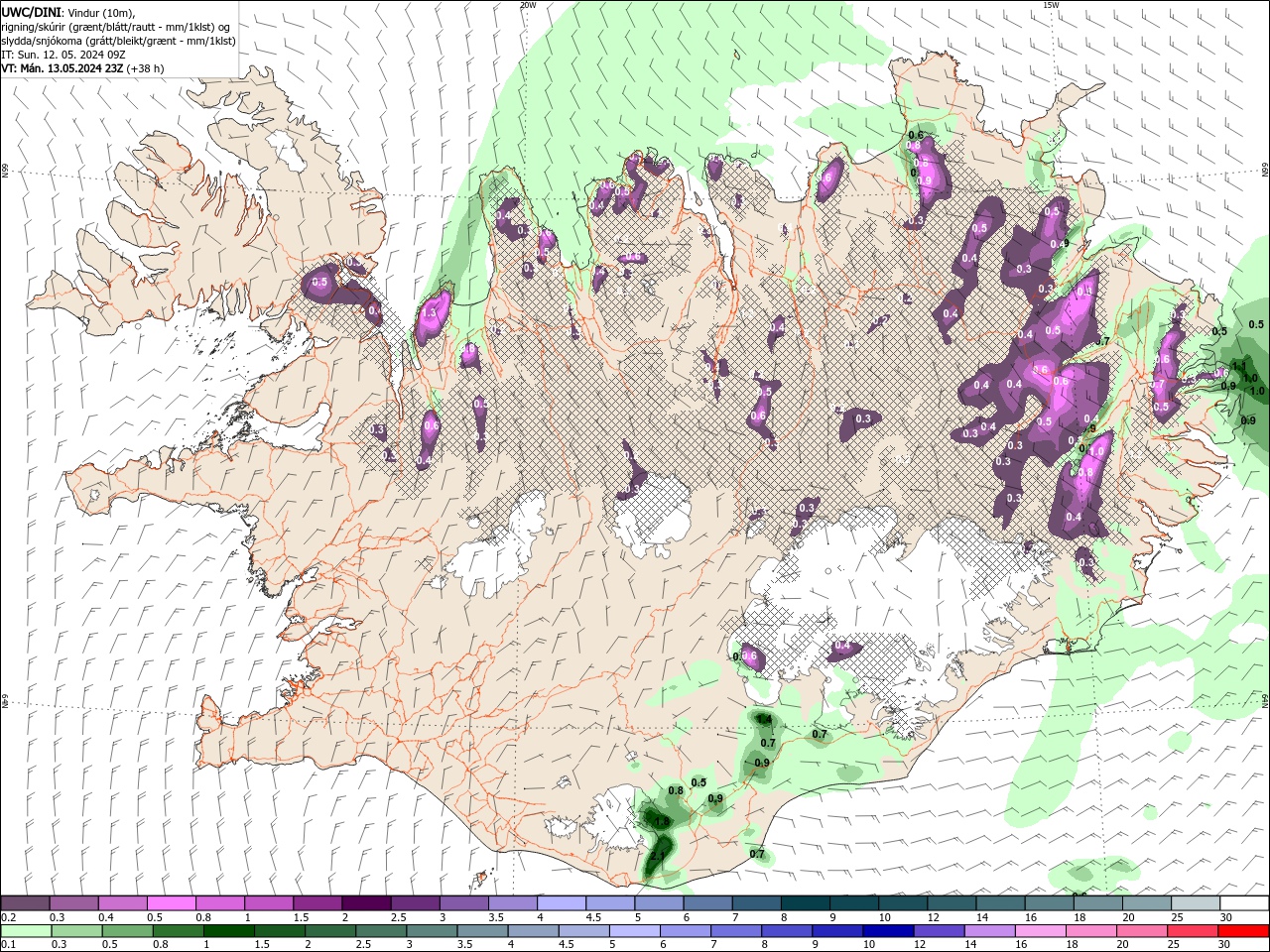Click the '1.4' rain value on the map

coord(764,719)
